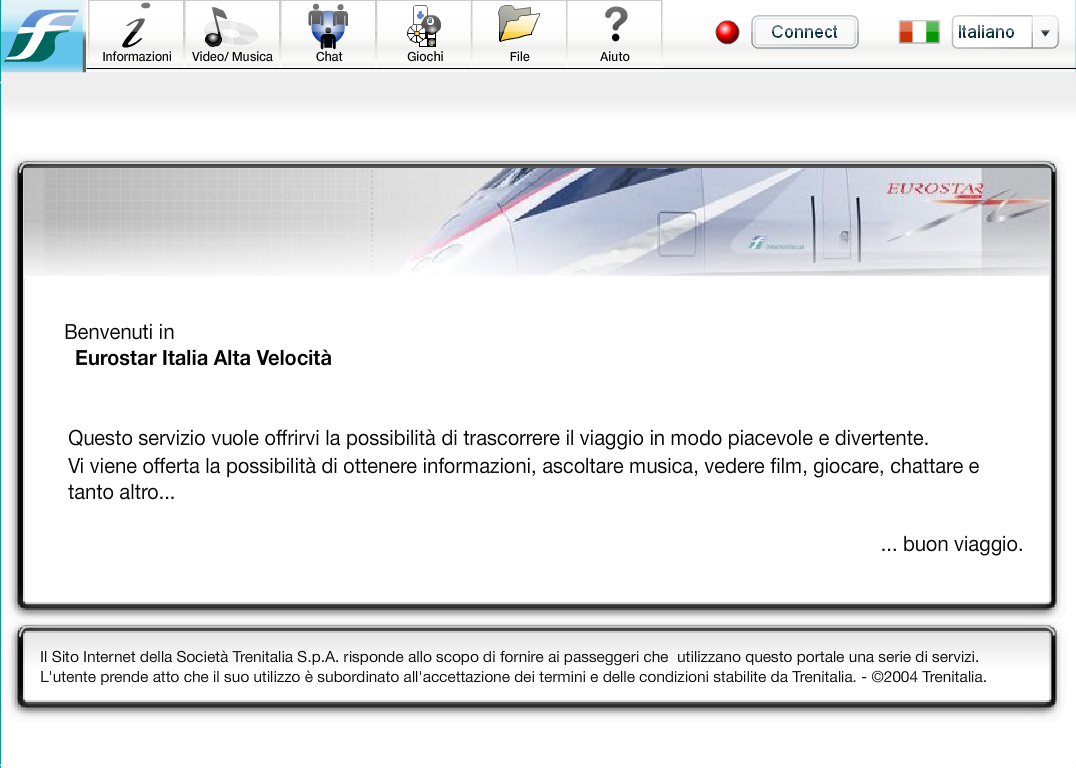This screenshot has height=768, width=1076.
Task: Click the red connection status indicator
Action: (x=727, y=32)
